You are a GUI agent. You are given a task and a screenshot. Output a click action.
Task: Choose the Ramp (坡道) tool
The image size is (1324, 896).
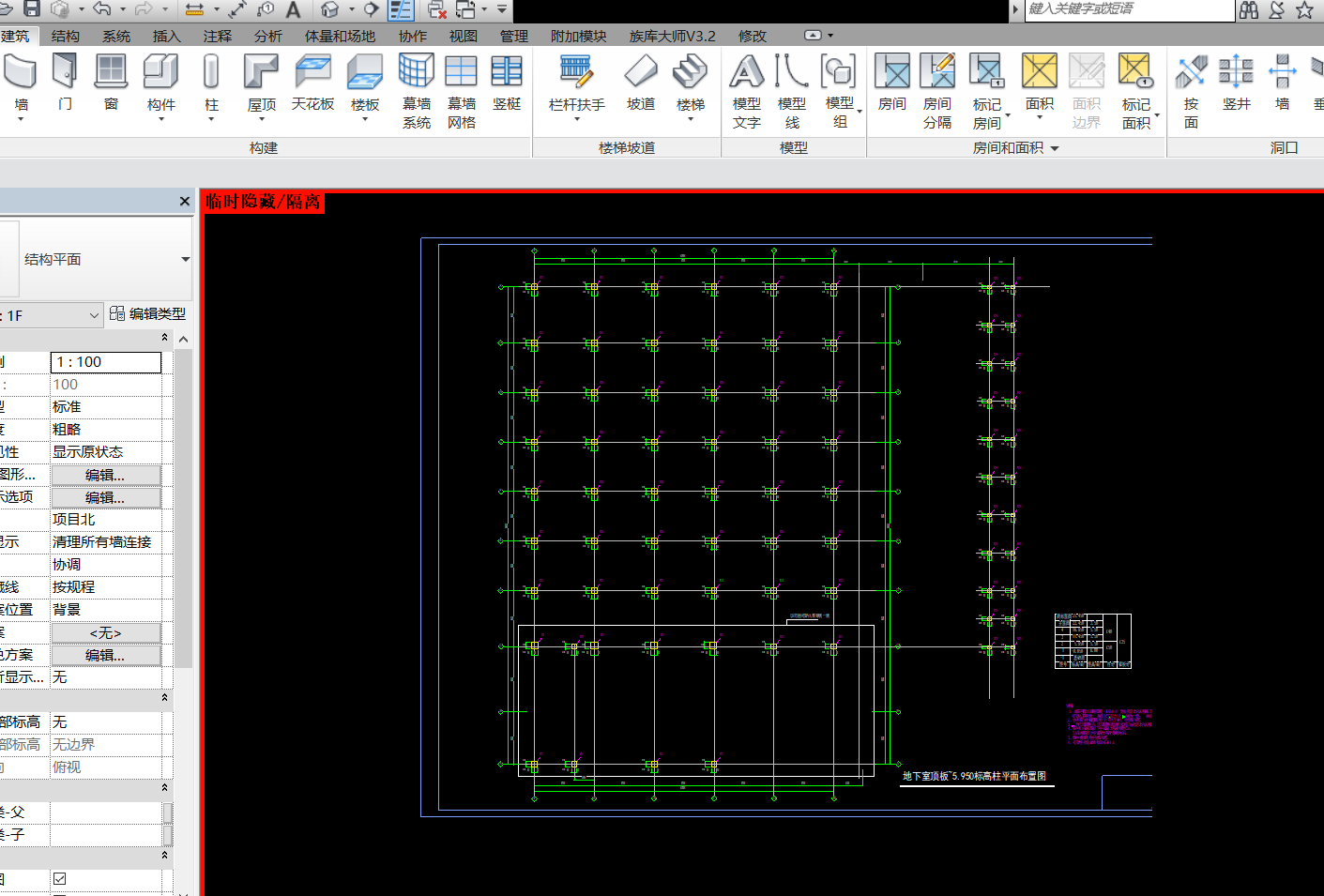pyautogui.click(x=641, y=82)
